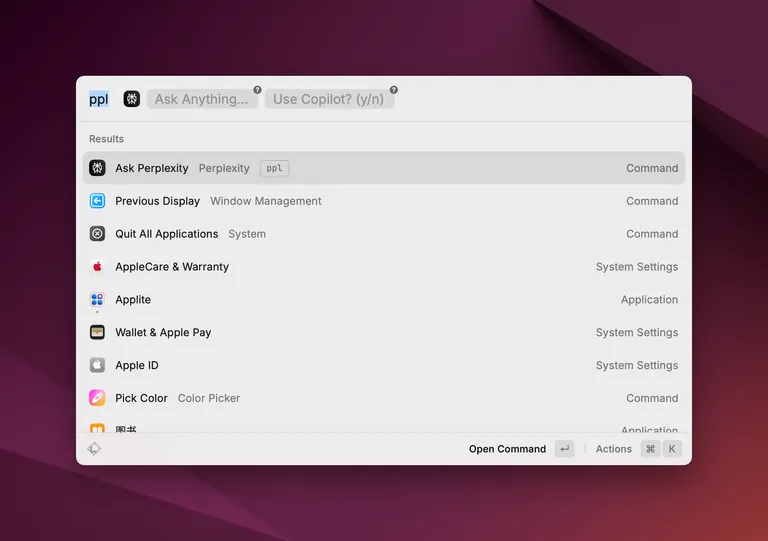Select Quit All Applications command
The height and width of the screenshot is (541, 768).
(384, 234)
